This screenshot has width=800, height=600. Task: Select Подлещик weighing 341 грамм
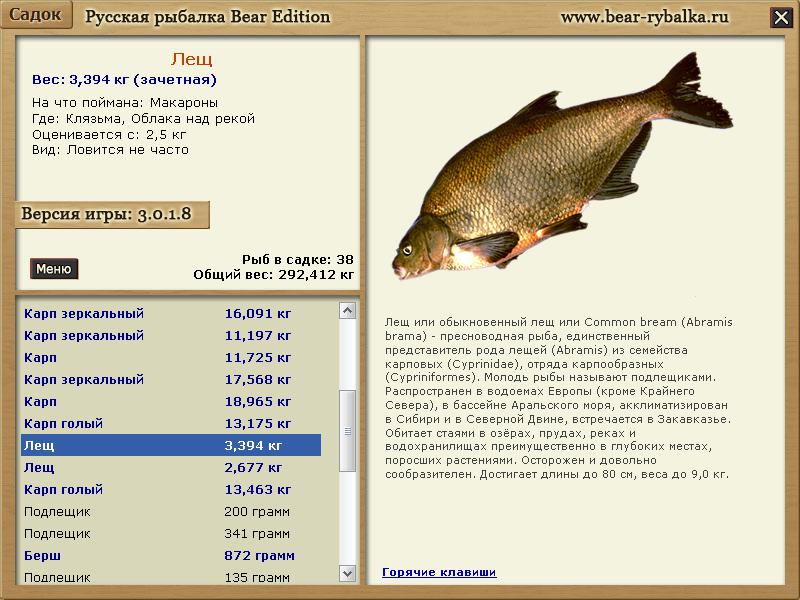point(170,534)
